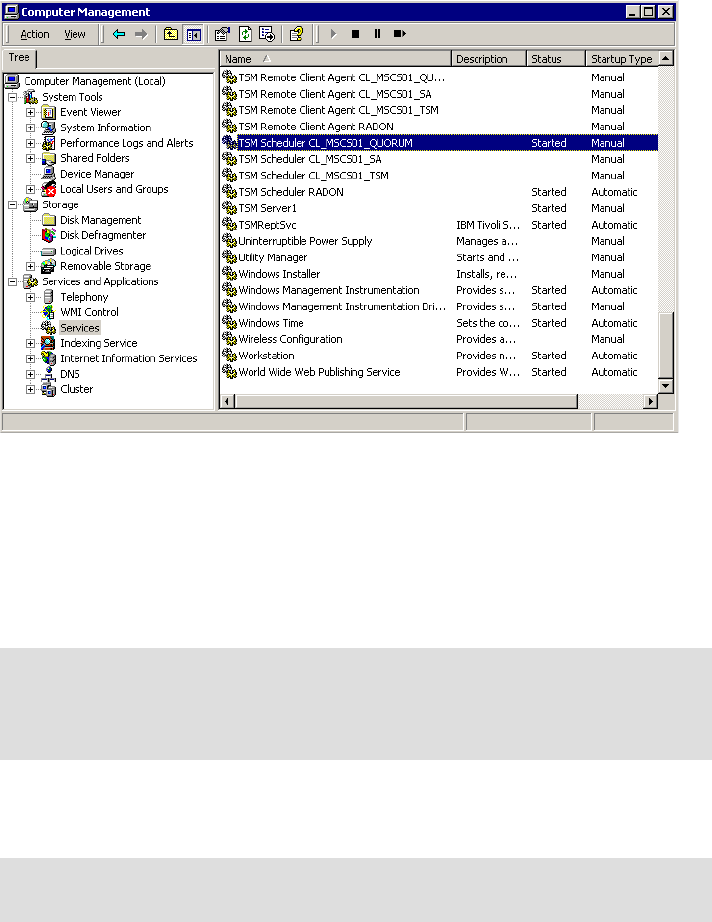712x922 pixels.
Task: Open the View menu
Action: point(75,34)
